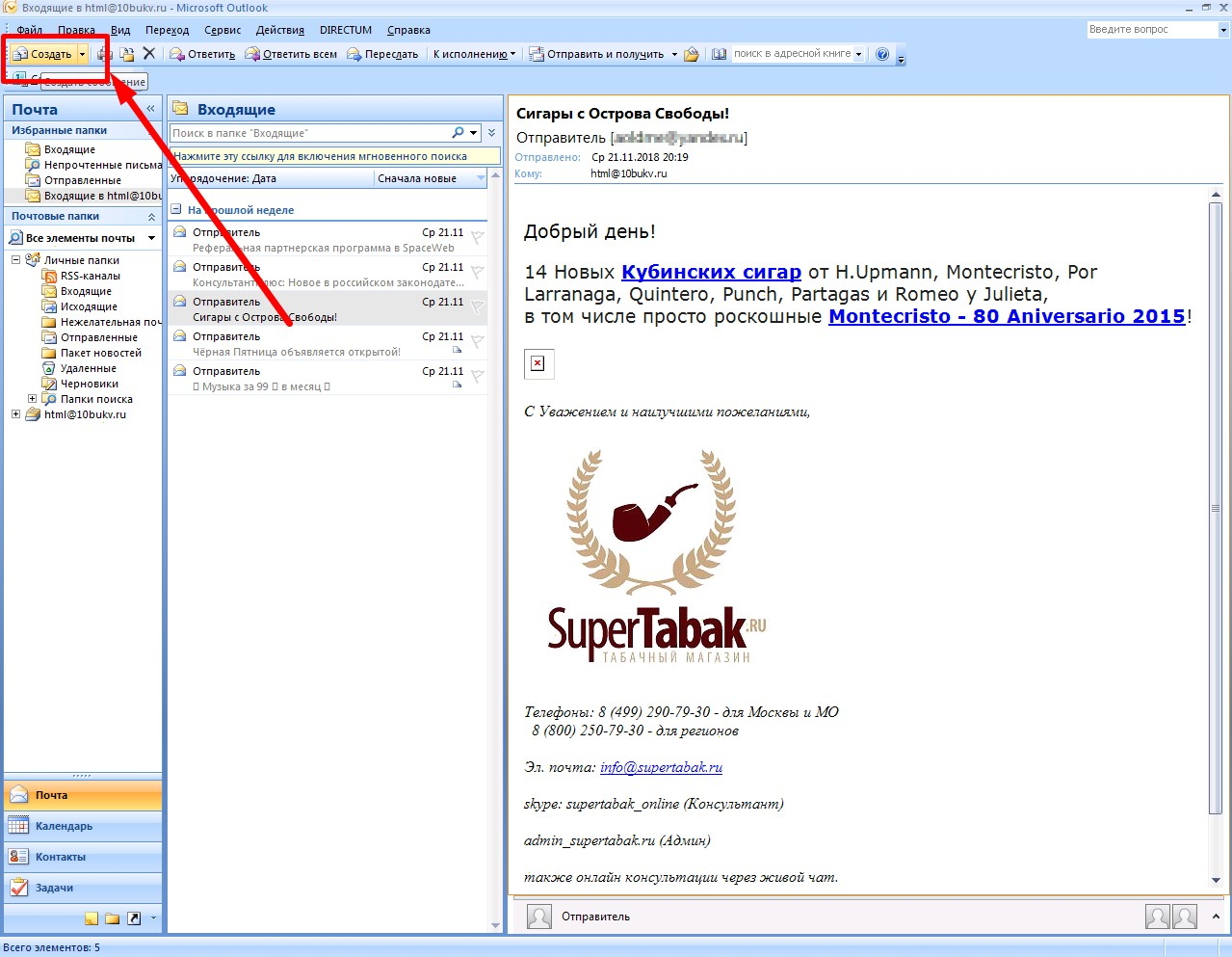
Task: Switch to the Задачи pane
Action: (83, 888)
